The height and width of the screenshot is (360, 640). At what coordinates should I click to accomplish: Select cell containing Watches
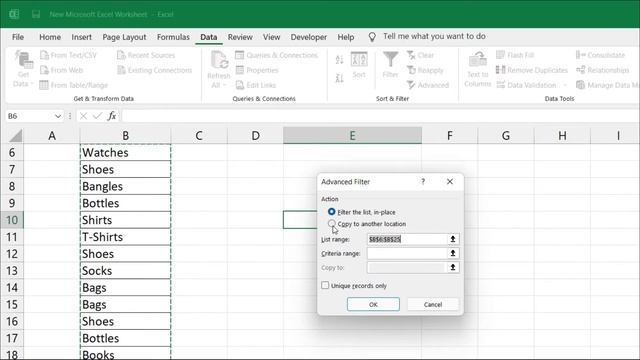125,153
